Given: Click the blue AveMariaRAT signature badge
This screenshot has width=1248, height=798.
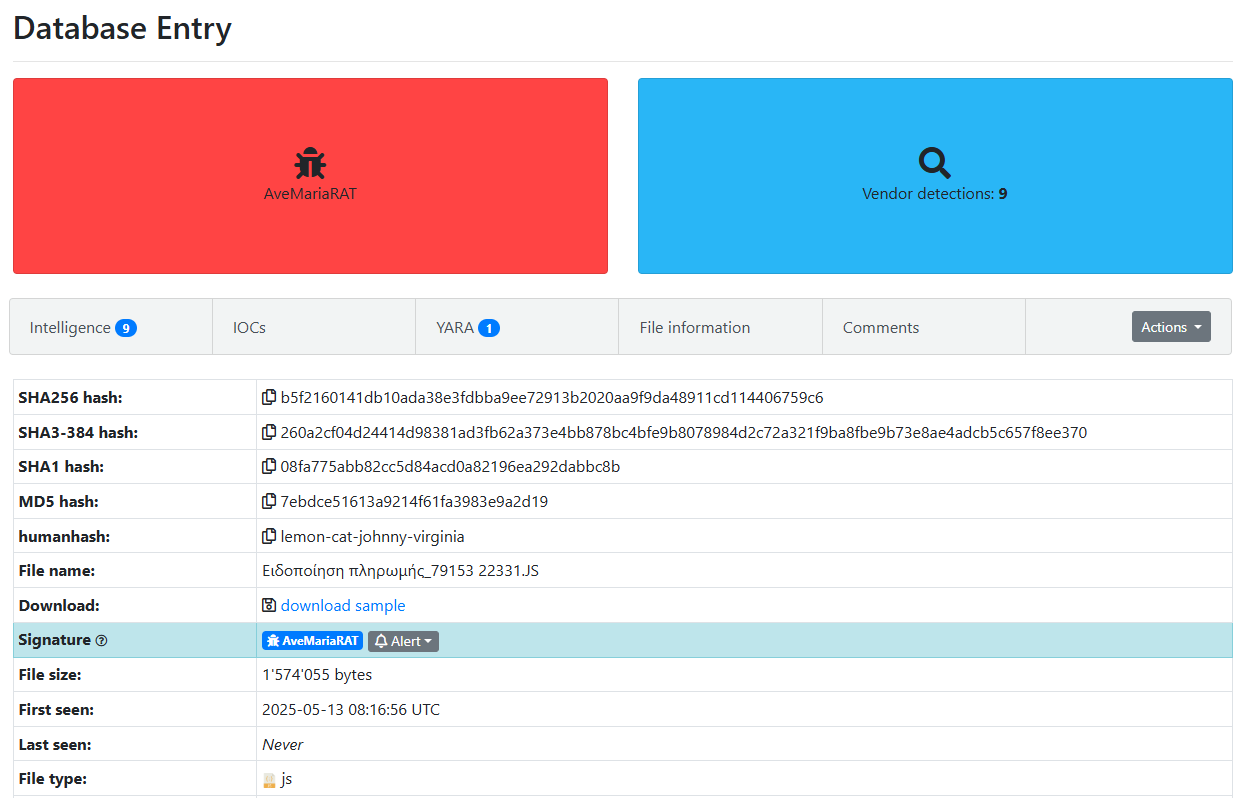Looking at the screenshot, I should click(312, 641).
